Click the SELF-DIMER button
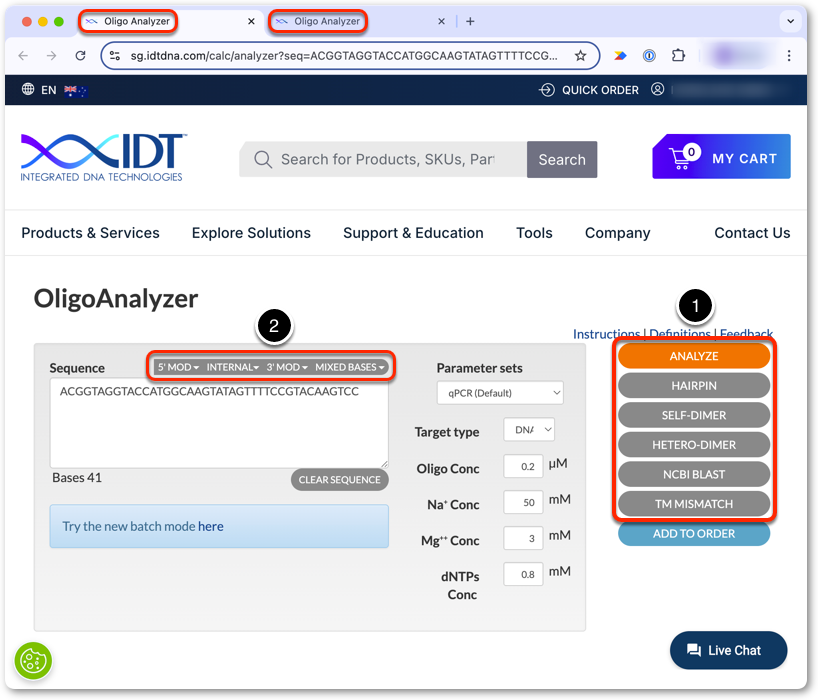 point(694,415)
